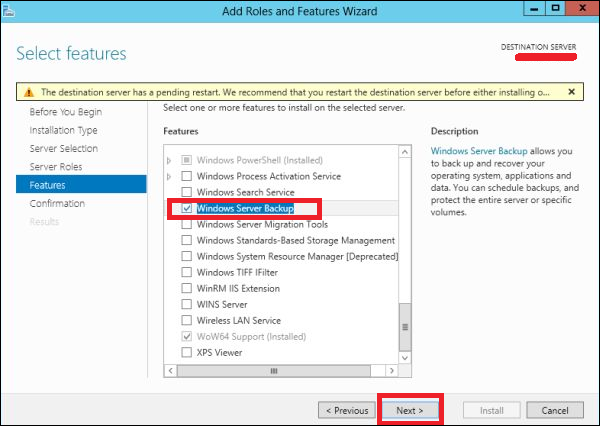600x426 pixels.
Task: Click the yellow warning triangle icon
Action: (x=29, y=92)
